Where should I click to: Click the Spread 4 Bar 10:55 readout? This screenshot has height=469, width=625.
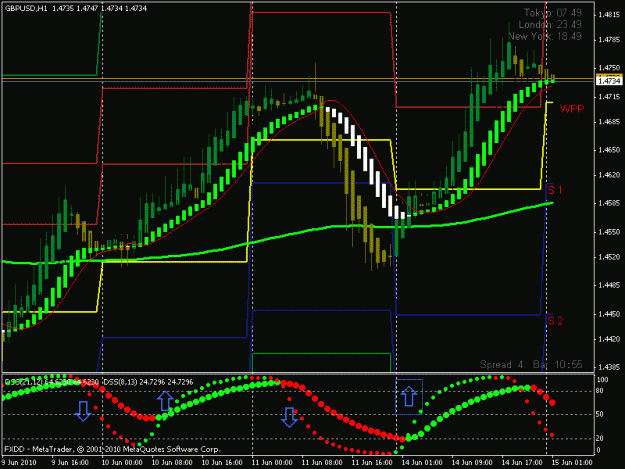click(x=531, y=364)
